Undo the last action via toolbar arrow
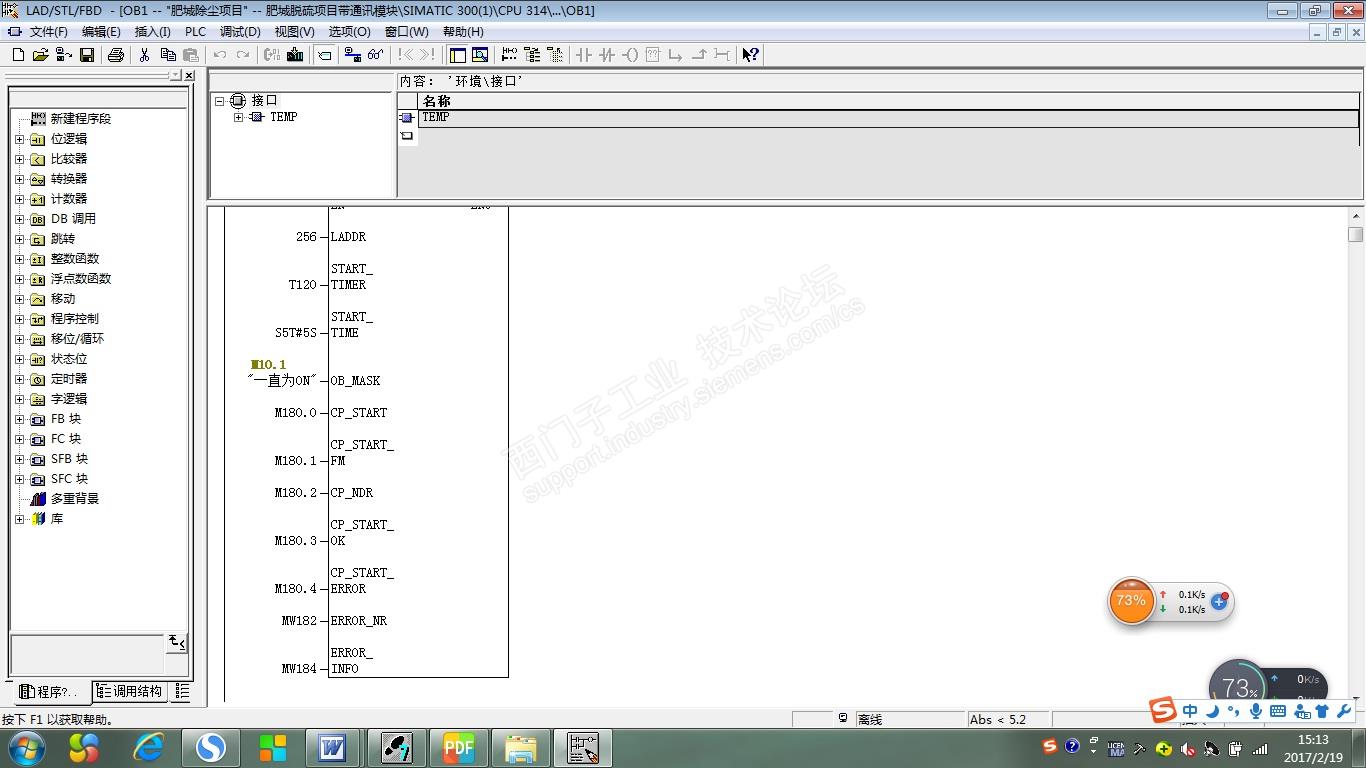This screenshot has height=768, width=1366. pos(220,55)
